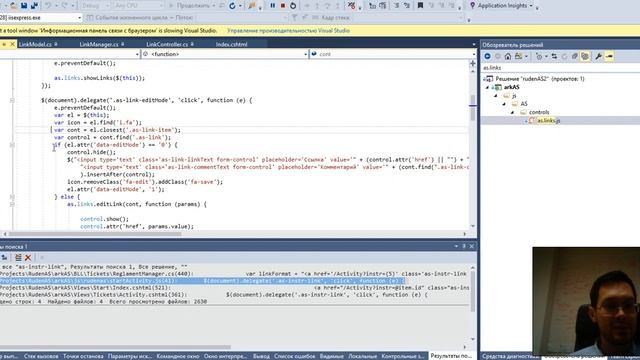Image resolution: width=640 pixels, height=360 pixels.
Task: Collapse the delegate function code block
Action: (x=12, y=100)
